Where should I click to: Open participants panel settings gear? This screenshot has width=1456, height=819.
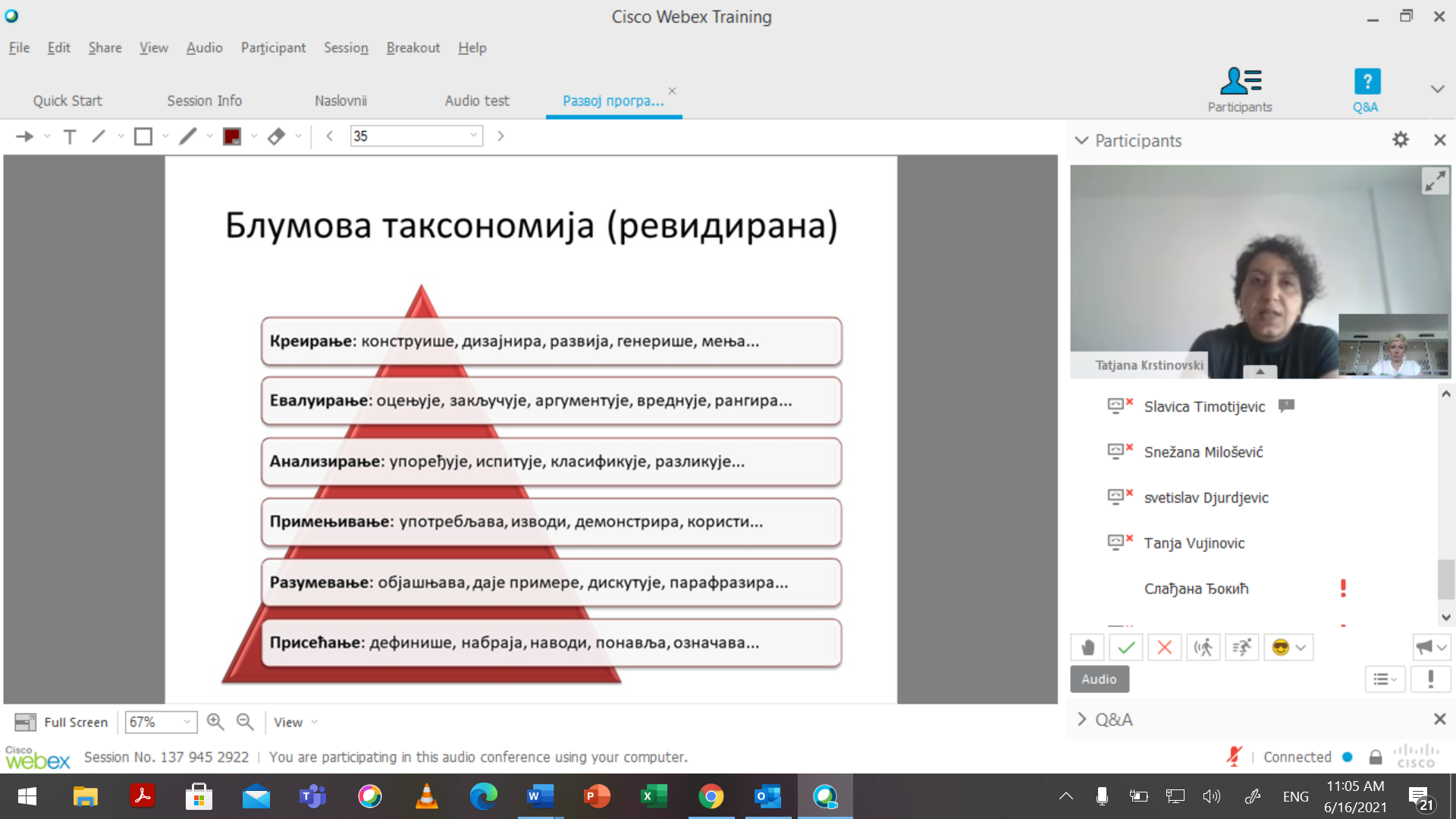[x=1400, y=140]
